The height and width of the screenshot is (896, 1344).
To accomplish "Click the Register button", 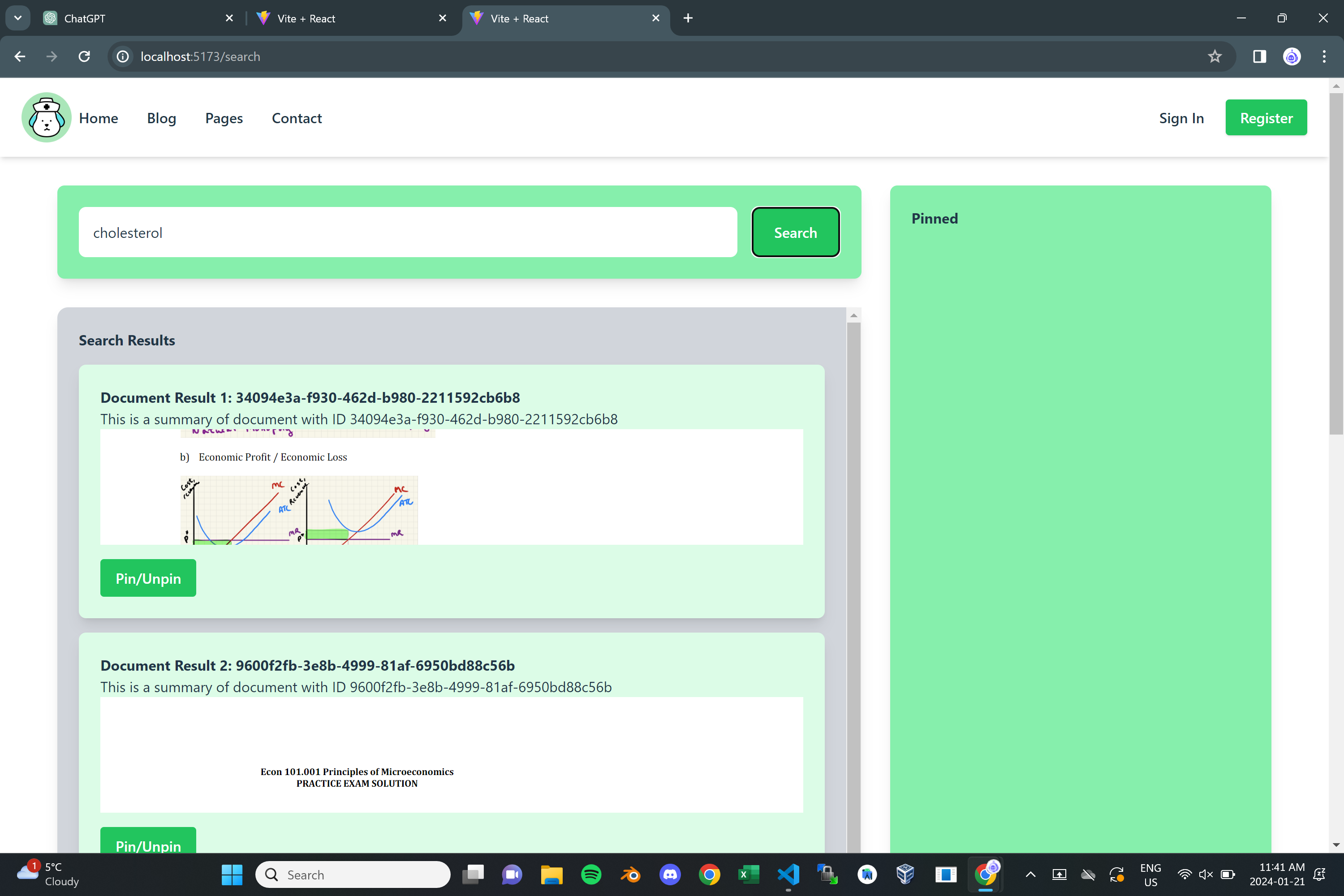I will pos(1266,118).
